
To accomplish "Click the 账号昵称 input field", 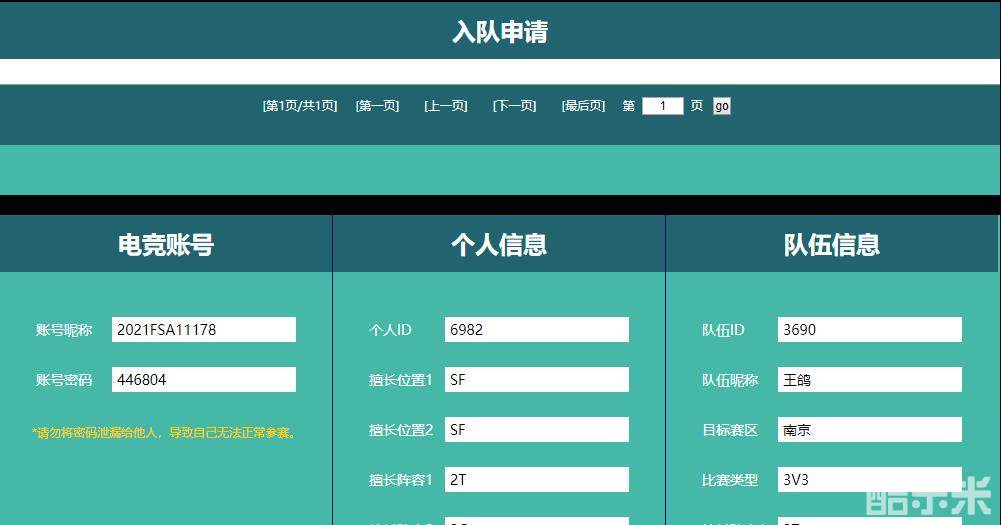I will click(x=204, y=329).
